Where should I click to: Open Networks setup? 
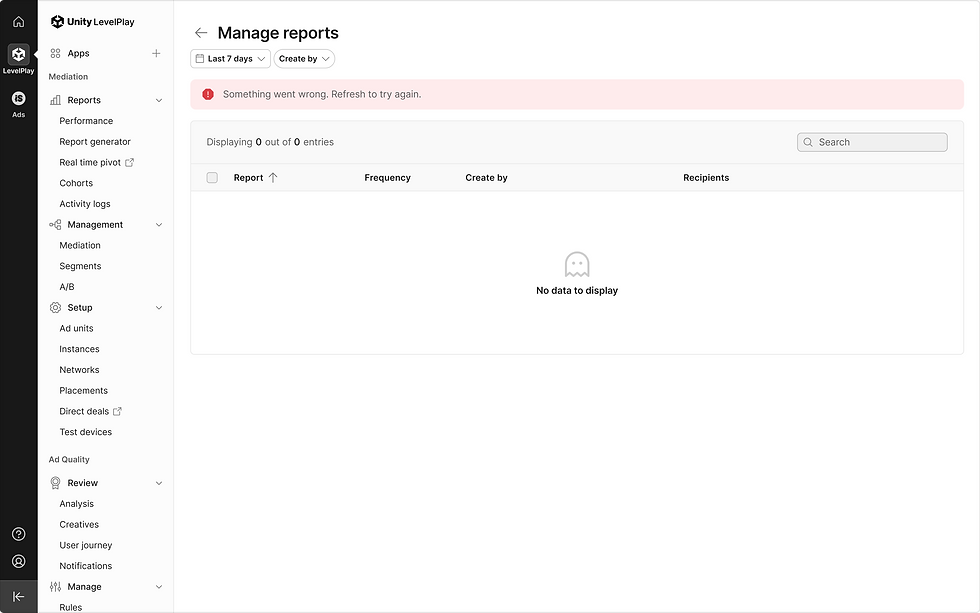pos(79,370)
